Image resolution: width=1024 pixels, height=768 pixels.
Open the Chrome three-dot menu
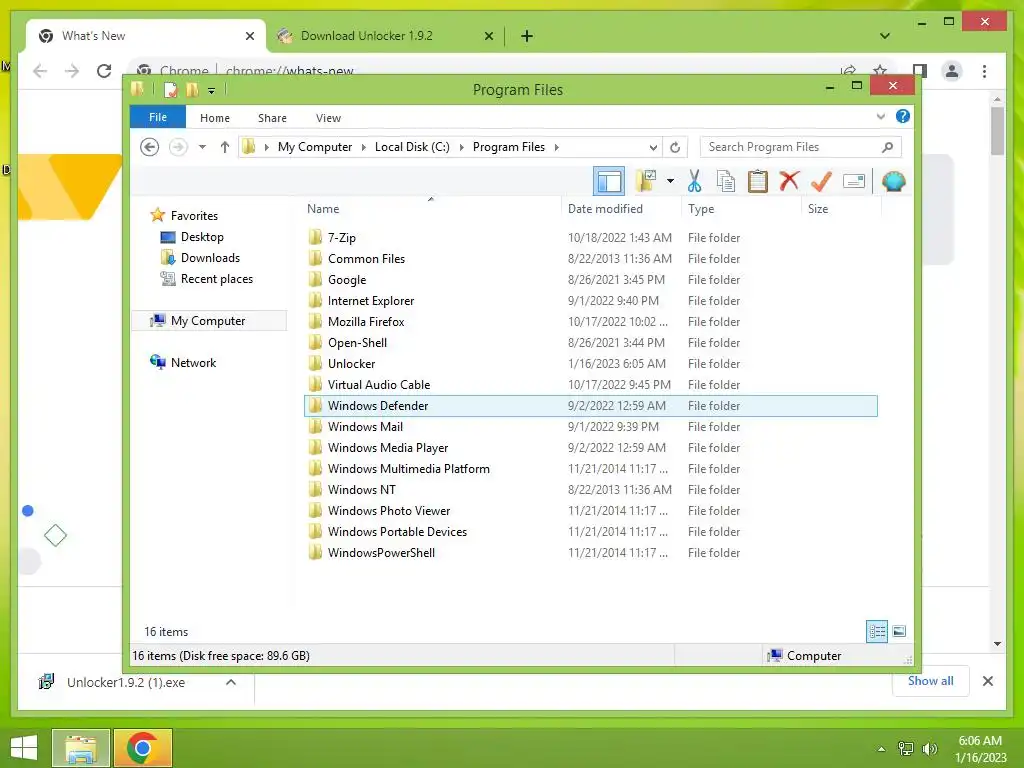point(984,71)
